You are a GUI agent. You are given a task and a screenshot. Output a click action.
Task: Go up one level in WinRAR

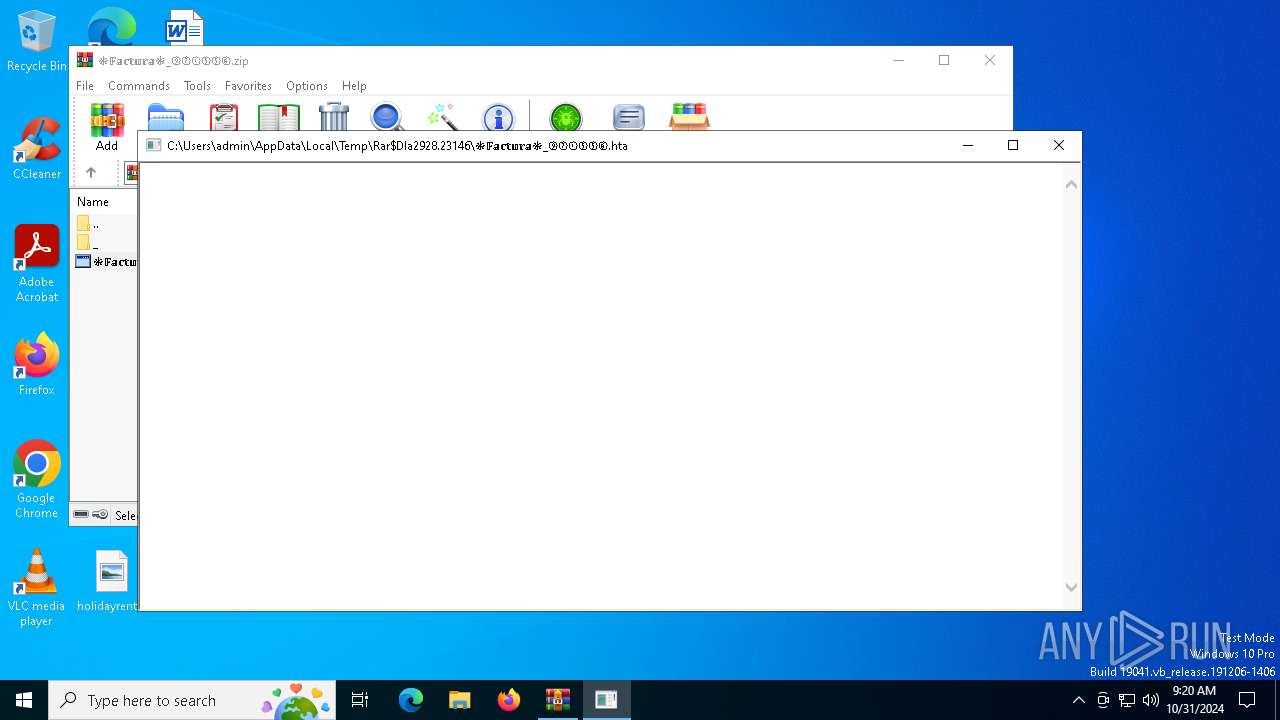91,173
